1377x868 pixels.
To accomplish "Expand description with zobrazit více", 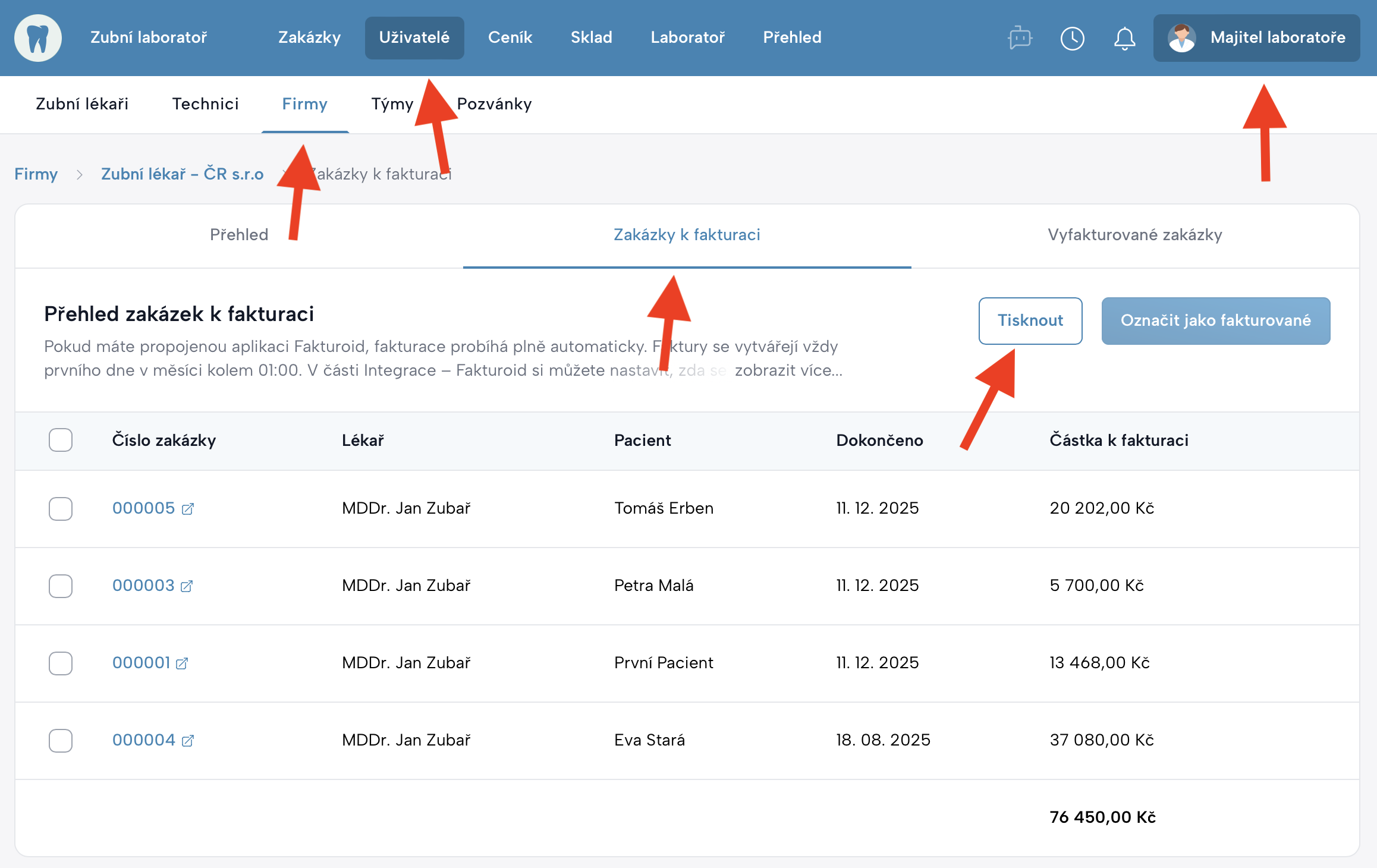I will click(788, 370).
